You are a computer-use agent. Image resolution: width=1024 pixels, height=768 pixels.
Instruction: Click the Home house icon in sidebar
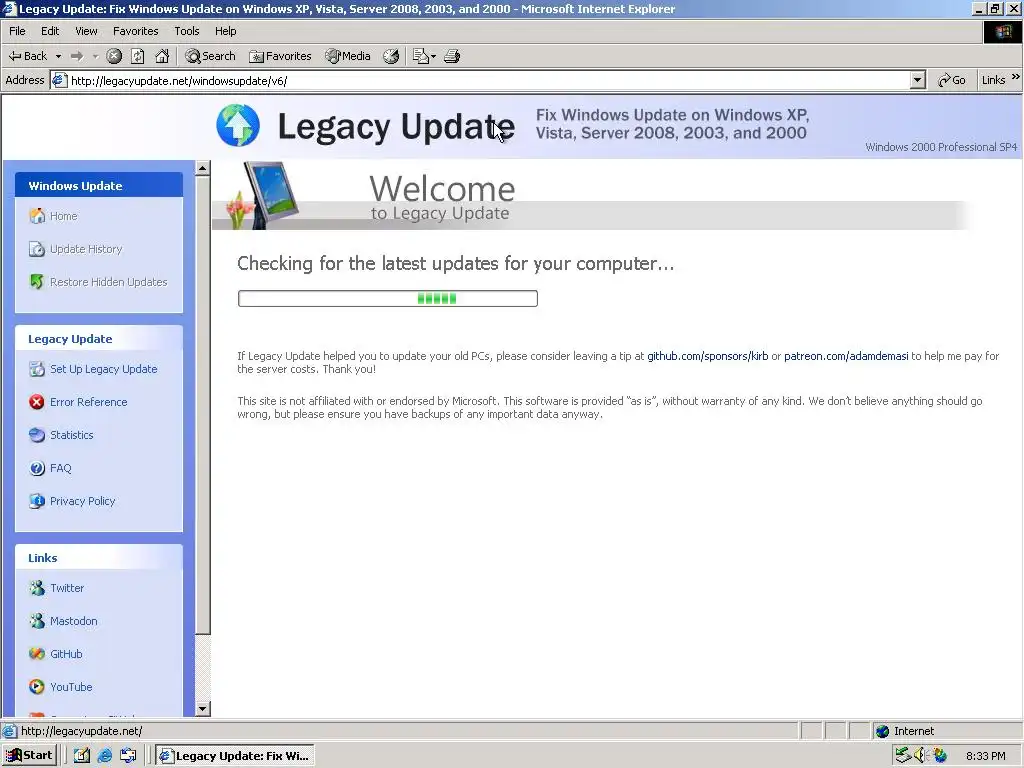pos(37,216)
